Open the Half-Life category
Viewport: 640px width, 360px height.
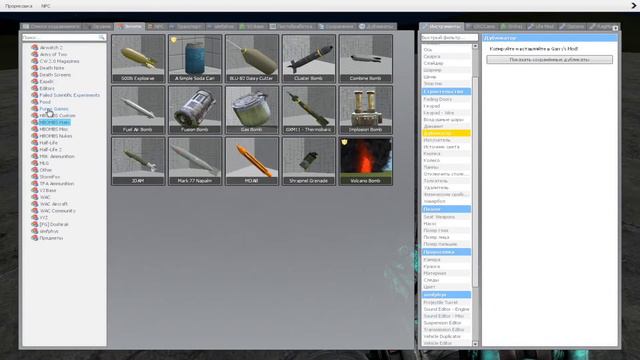49,143
